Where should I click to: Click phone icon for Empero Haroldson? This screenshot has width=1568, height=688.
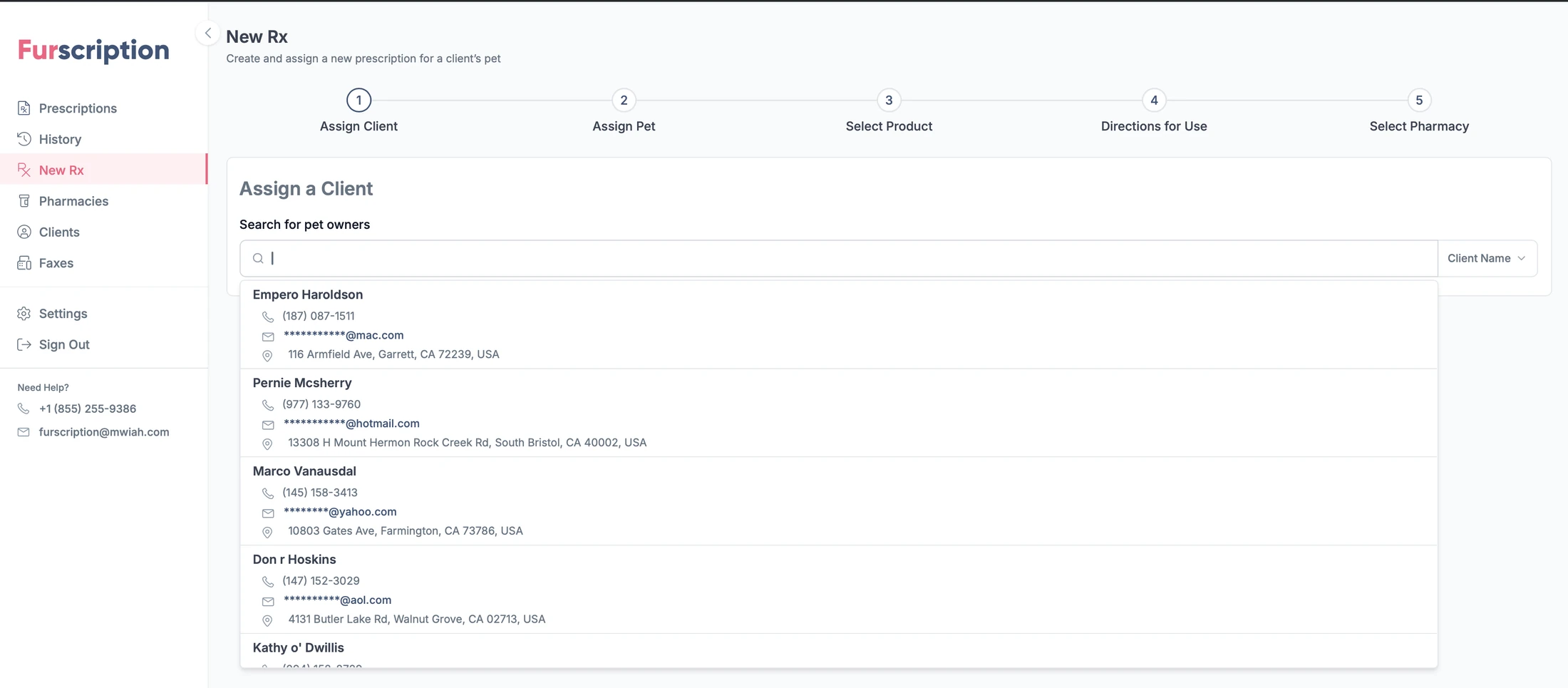tap(268, 317)
